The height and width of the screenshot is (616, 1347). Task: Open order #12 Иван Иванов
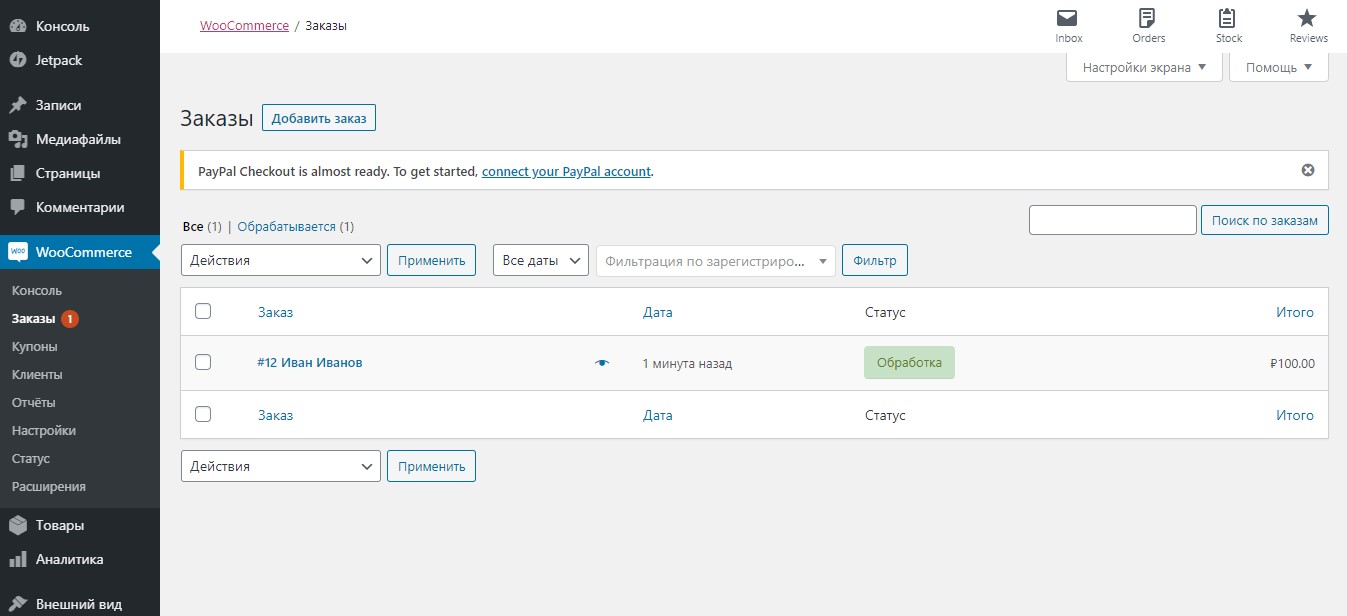pyautogui.click(x=309, y=363)
